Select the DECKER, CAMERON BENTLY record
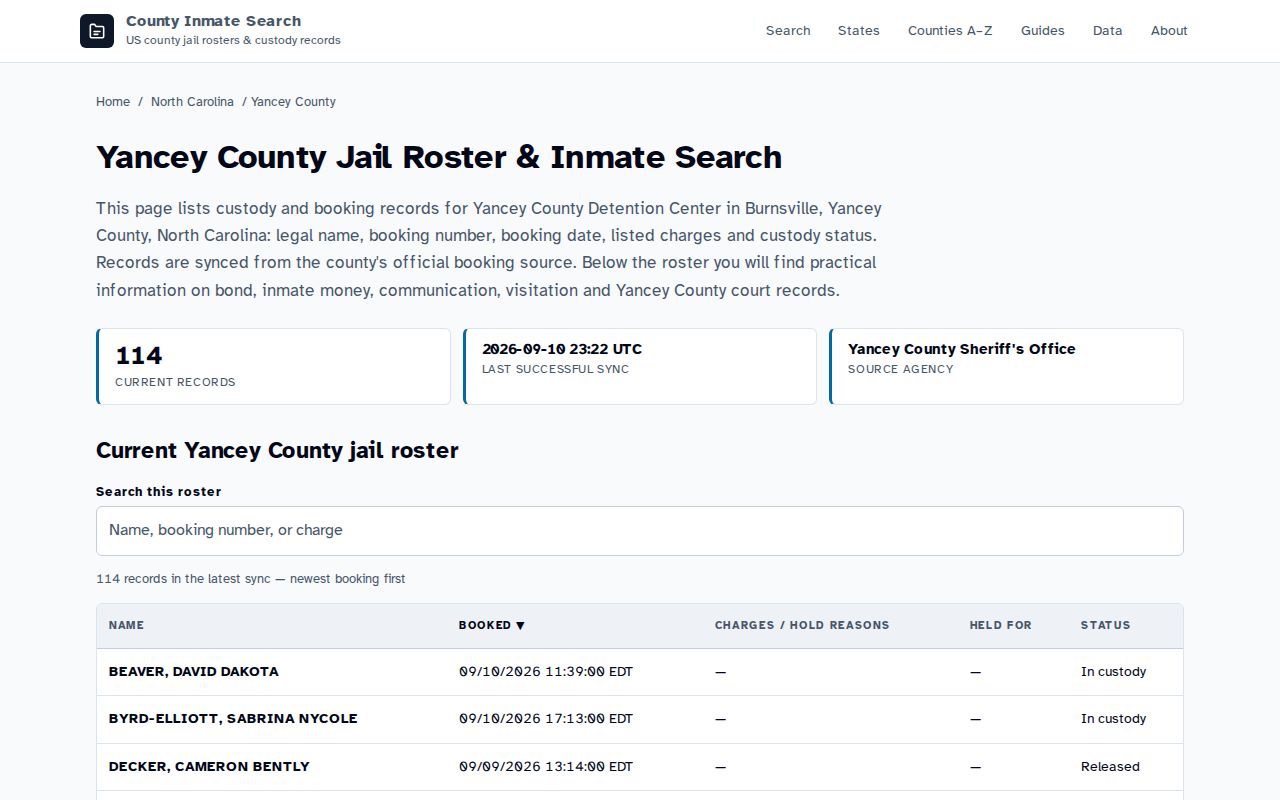The height and width of the screenshot is (800, 1280). point(209,767)
